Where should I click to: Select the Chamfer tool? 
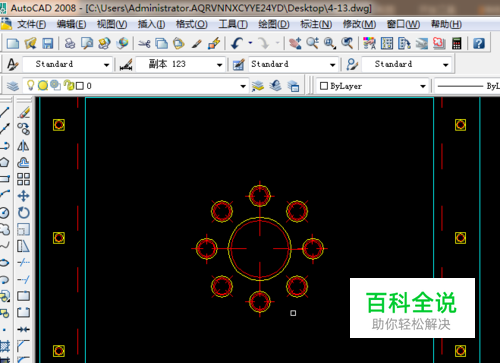23,346
